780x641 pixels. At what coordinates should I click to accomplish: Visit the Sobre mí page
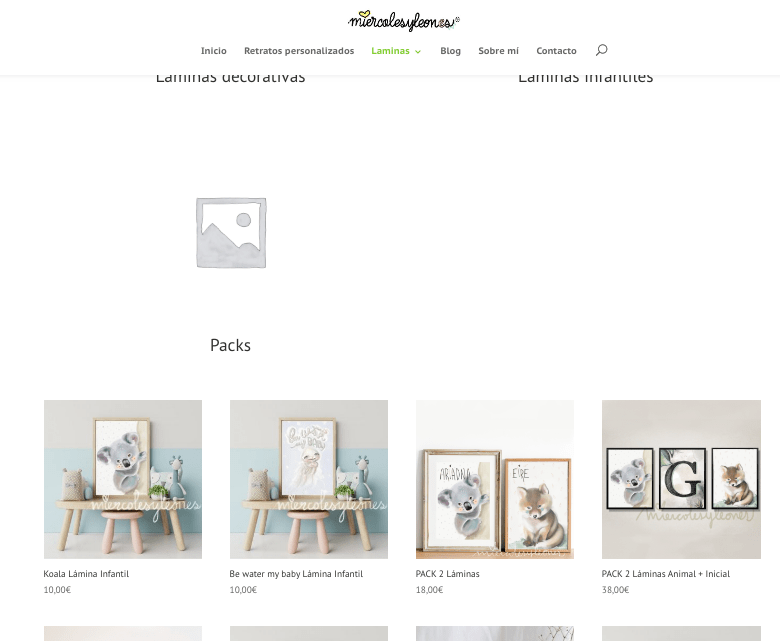click(x=498, y=51)
